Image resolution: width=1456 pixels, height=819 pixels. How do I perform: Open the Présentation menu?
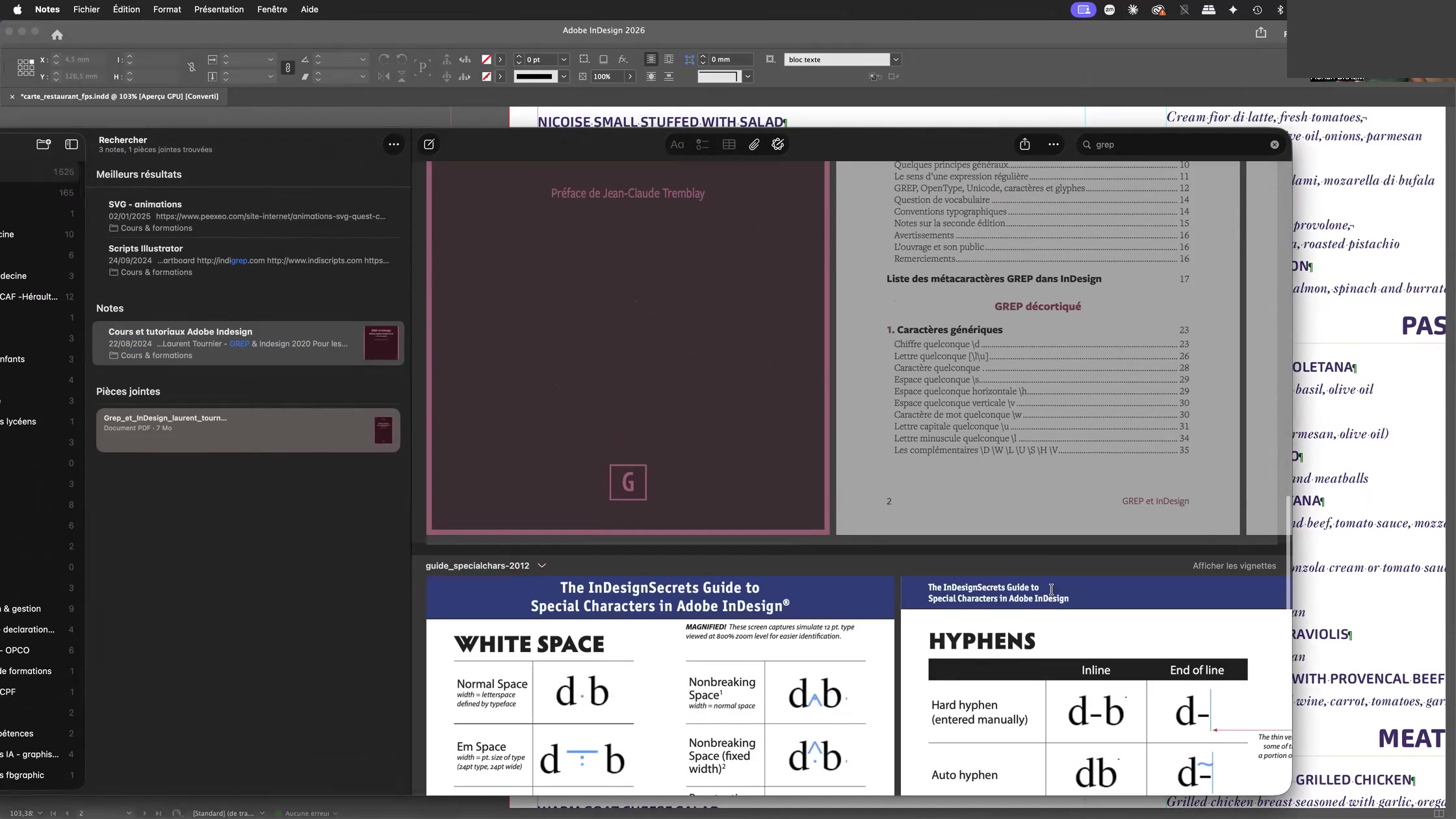219,10
